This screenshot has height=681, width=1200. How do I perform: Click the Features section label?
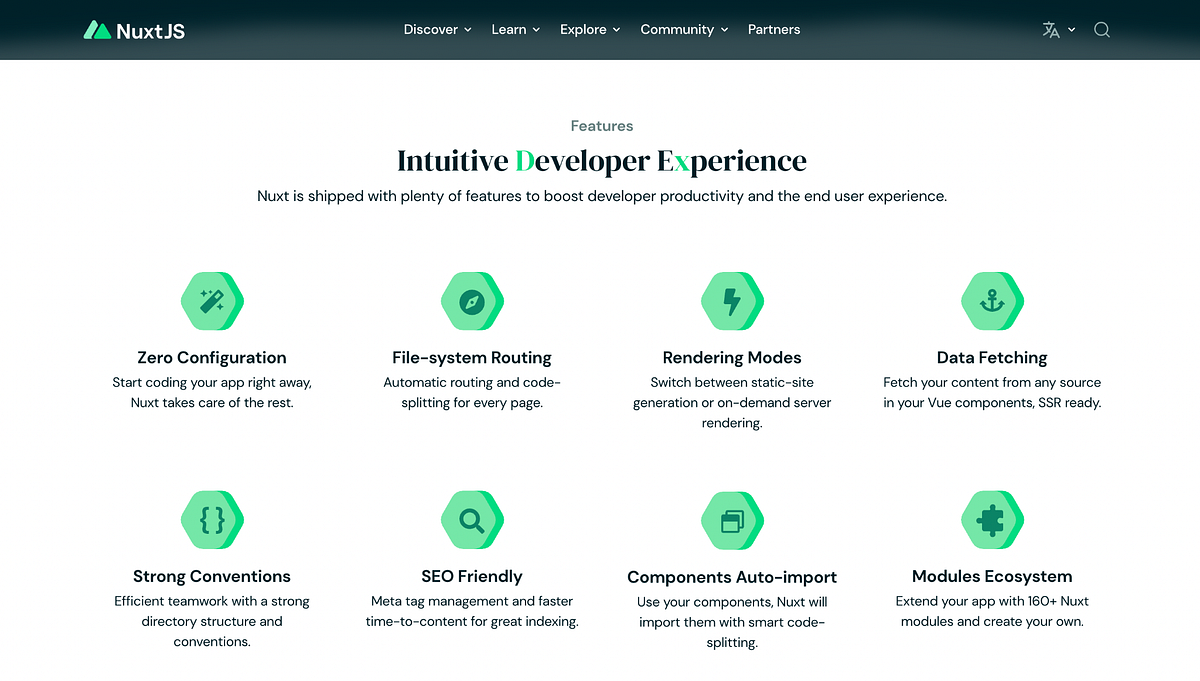click(601, 125)
